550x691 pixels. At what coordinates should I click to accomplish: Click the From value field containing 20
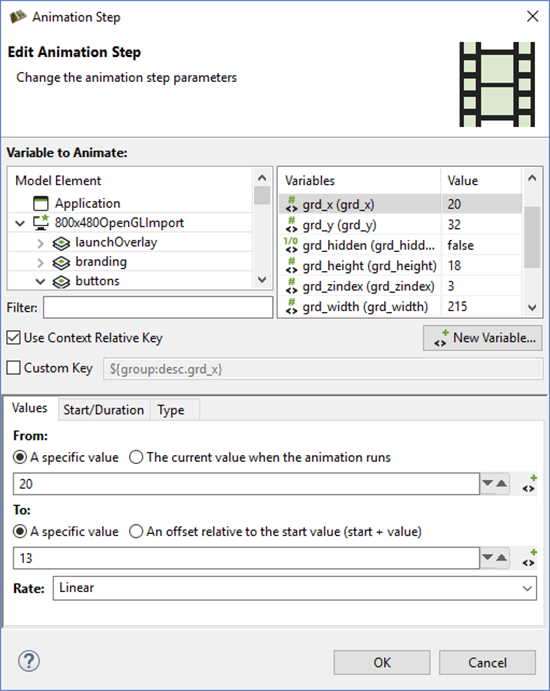(x=246, y=484)
